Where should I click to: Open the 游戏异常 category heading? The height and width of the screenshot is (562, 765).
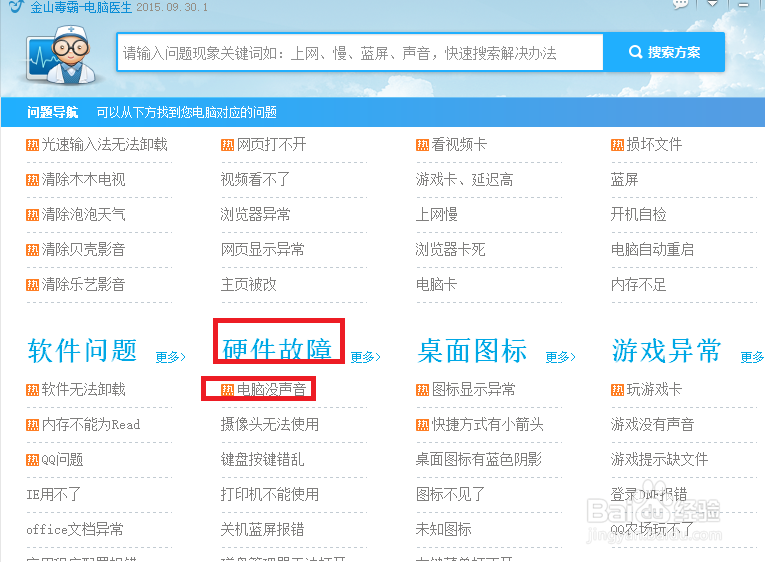click(666, 351)
